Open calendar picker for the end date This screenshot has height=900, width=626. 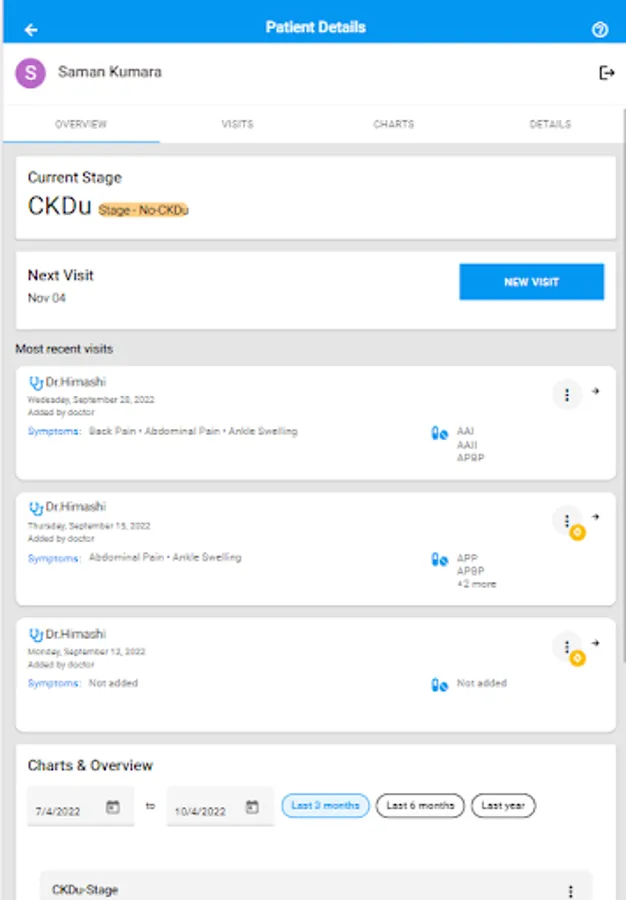point(253,807)
